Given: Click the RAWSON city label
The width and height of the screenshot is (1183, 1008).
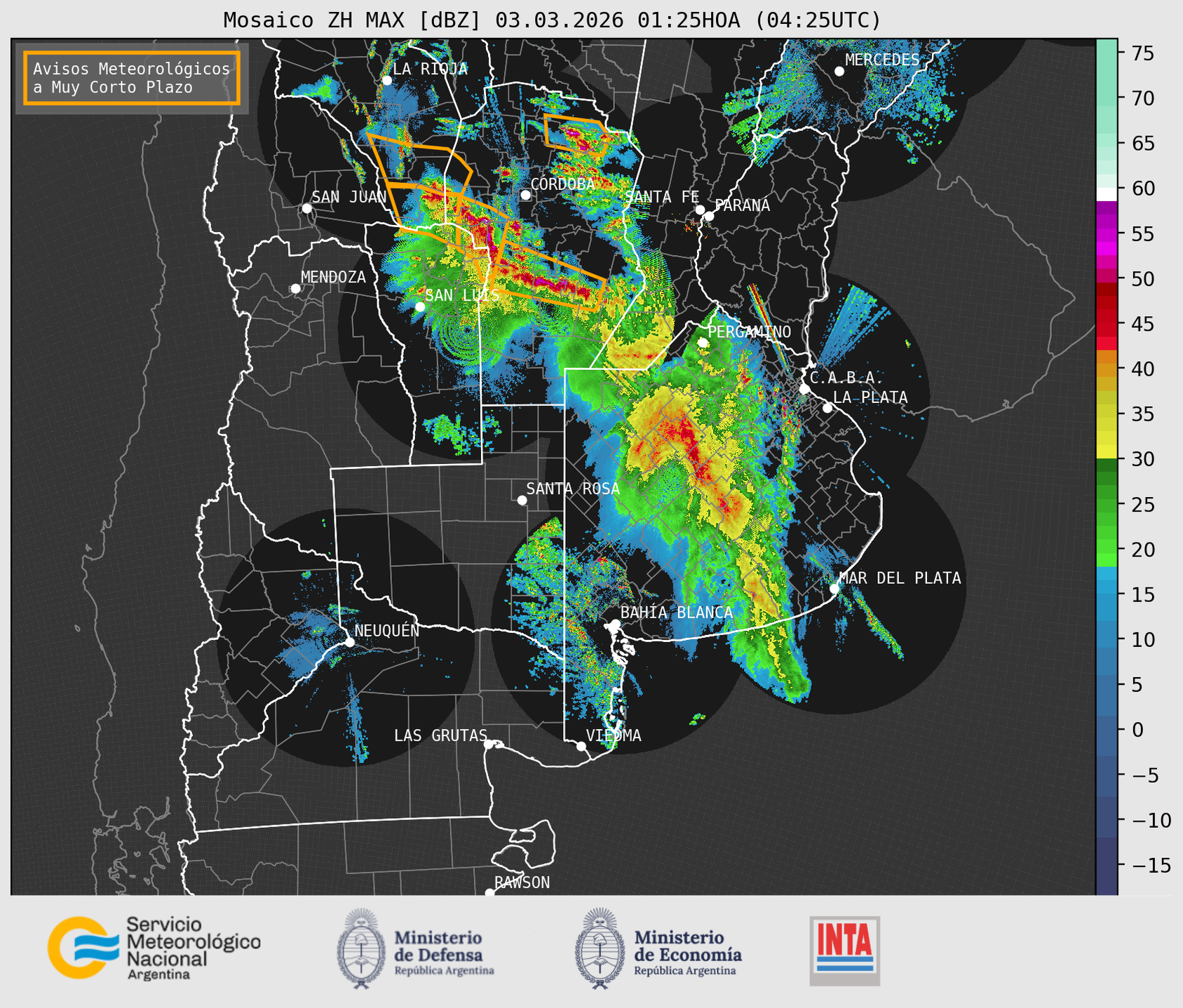Looking at the screenshot, I should click(x=522, y=883).
